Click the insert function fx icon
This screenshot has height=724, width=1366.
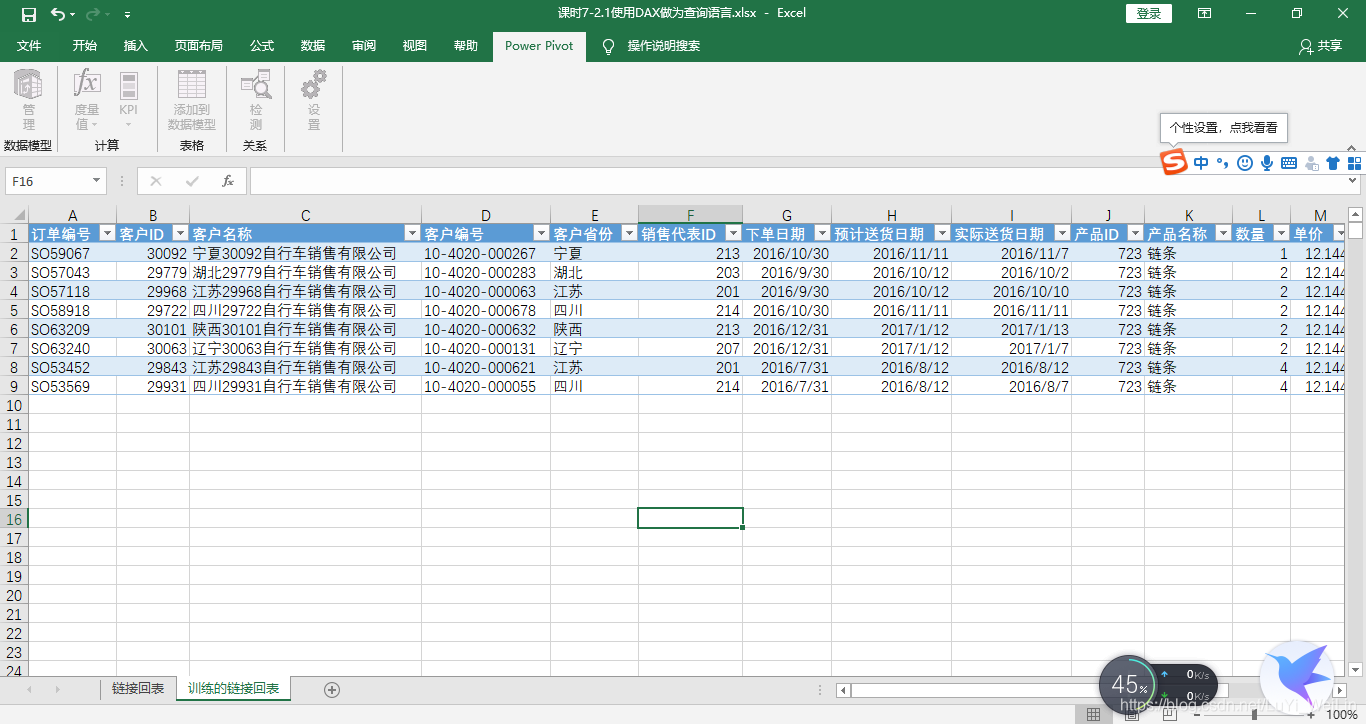click(x=228, y=181)
